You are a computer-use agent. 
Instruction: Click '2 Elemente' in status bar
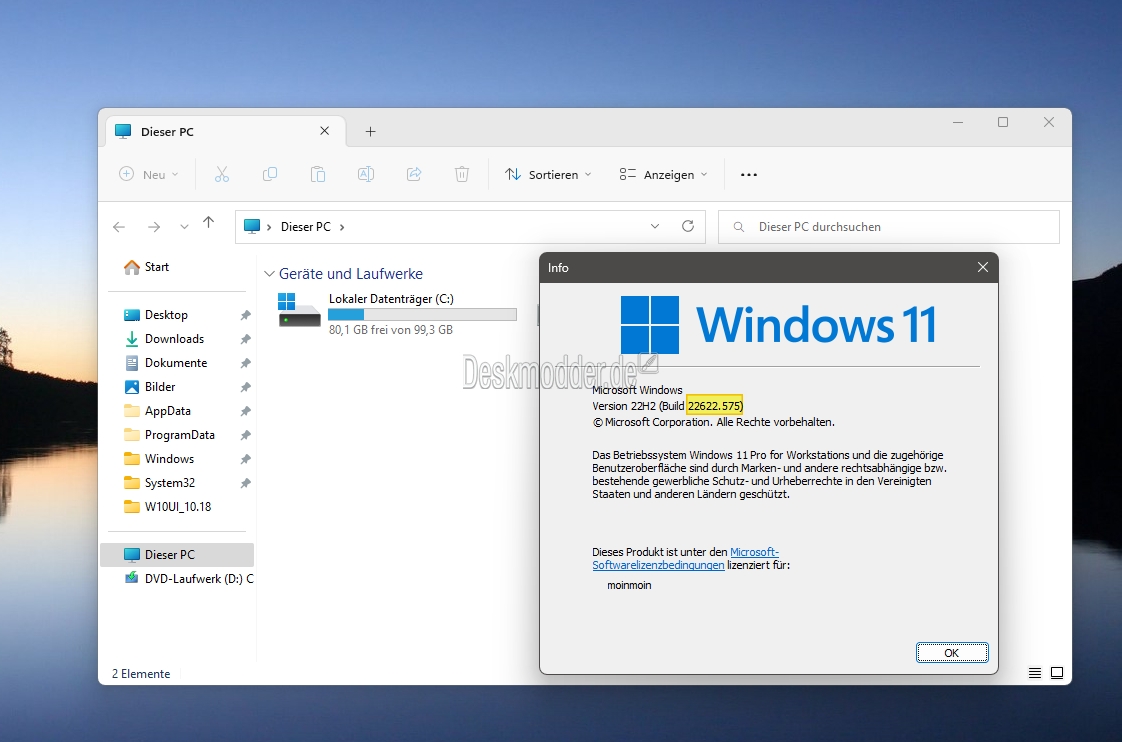click(141, 674)
